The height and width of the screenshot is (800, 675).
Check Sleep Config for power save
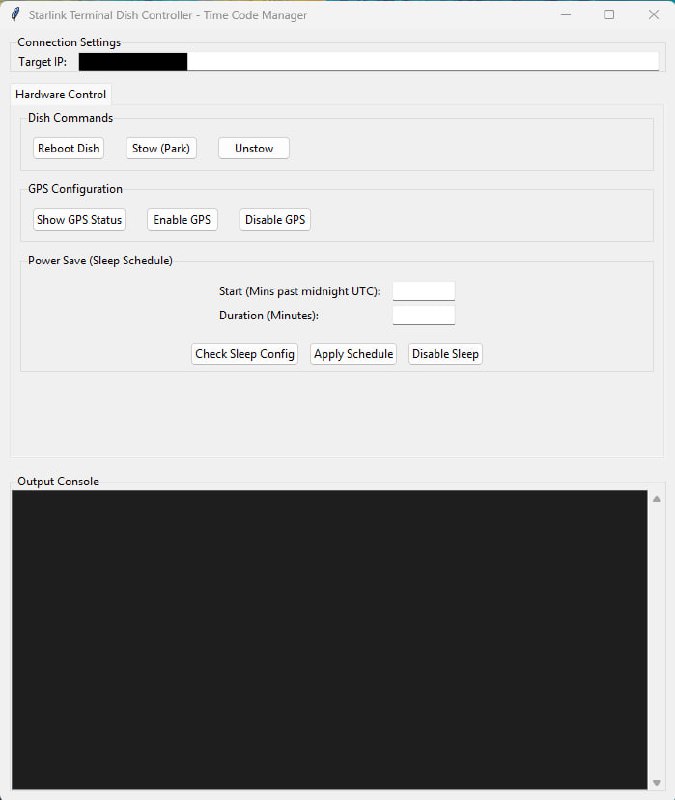[244, 354]
